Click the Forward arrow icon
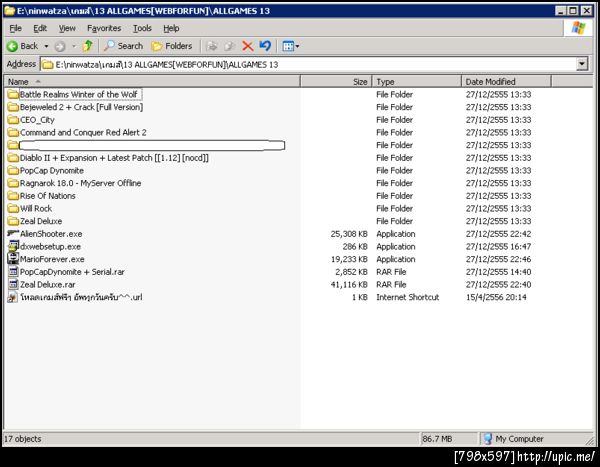The width and height of the screenshot is (600, 467). coord(60,46)
